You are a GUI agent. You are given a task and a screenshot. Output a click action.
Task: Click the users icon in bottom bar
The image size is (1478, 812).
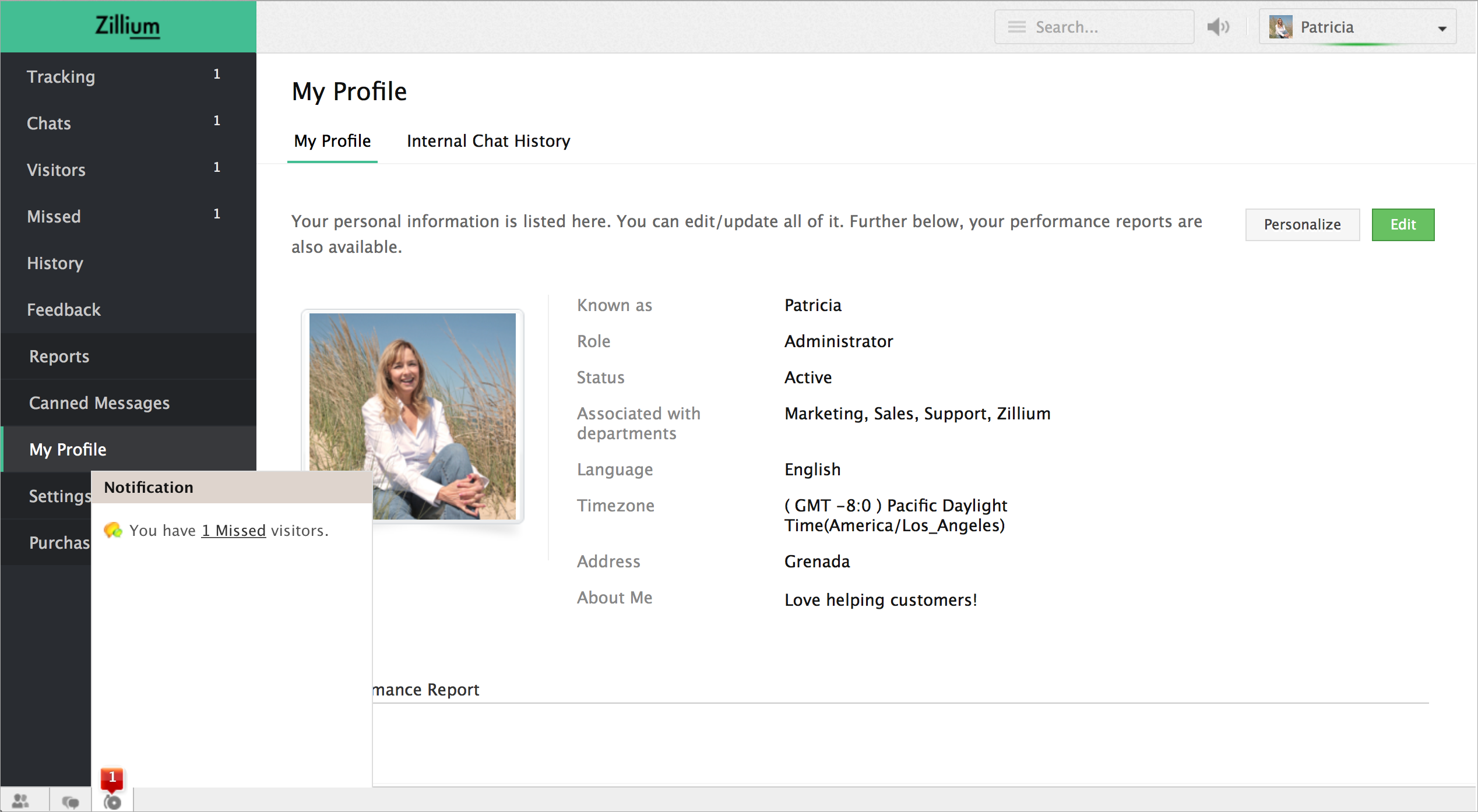point(21,802)
